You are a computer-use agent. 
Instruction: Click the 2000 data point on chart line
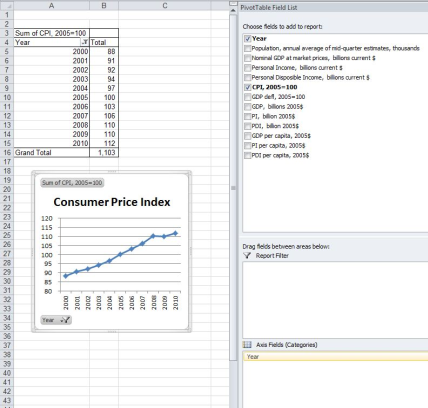pyautogui.click(x=66, y=276)
